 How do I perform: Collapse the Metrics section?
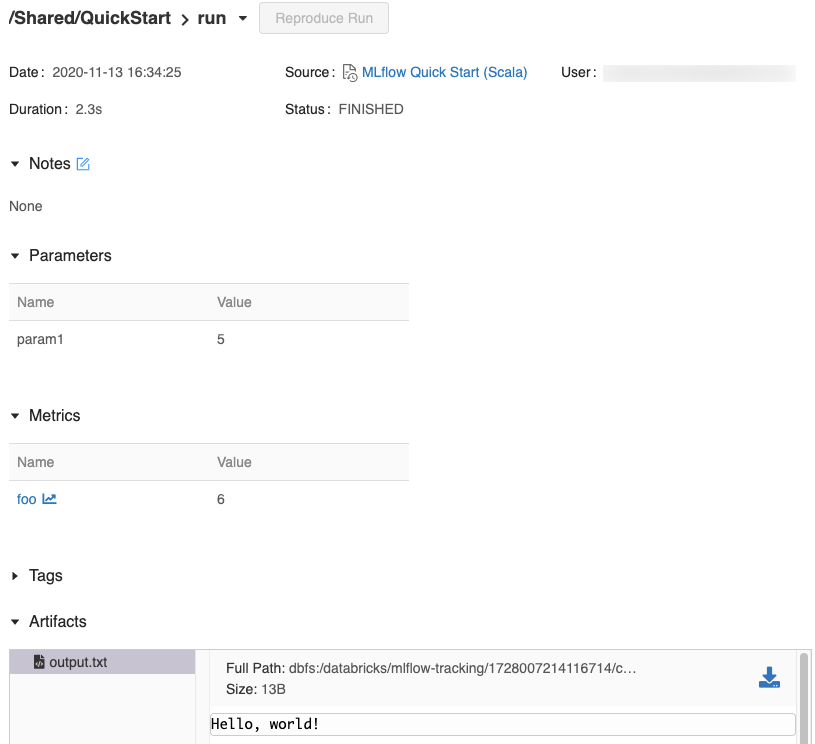click(15, 416)
